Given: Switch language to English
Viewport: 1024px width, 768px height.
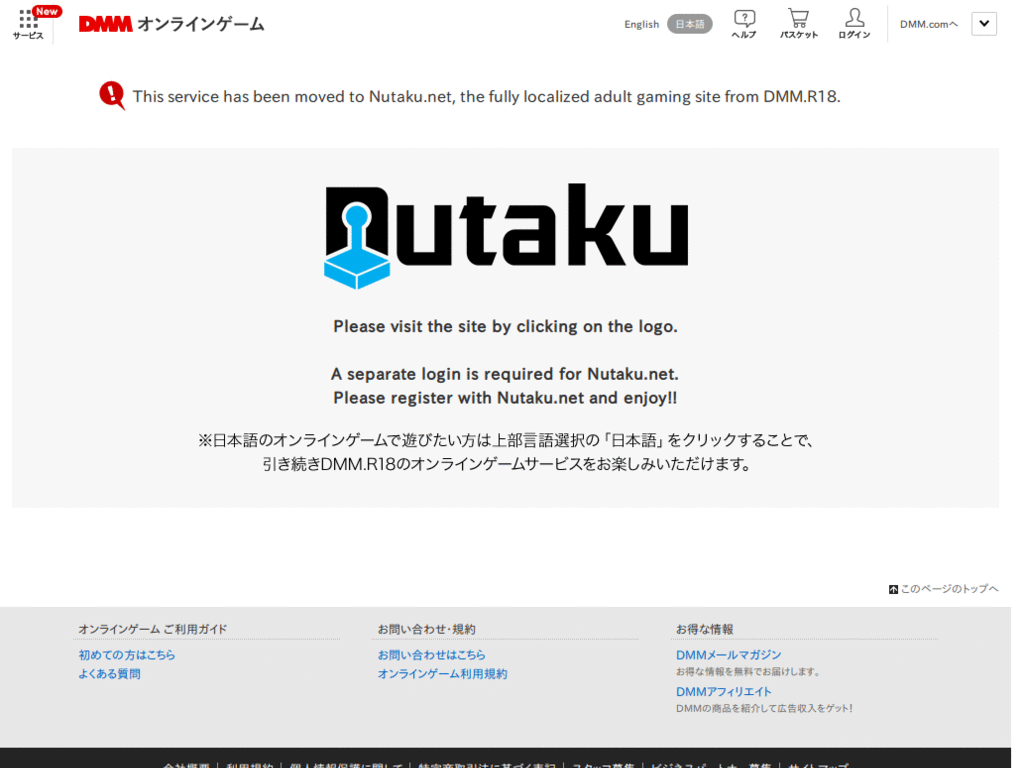Looking at the screenshot, I should coord(641,24).
